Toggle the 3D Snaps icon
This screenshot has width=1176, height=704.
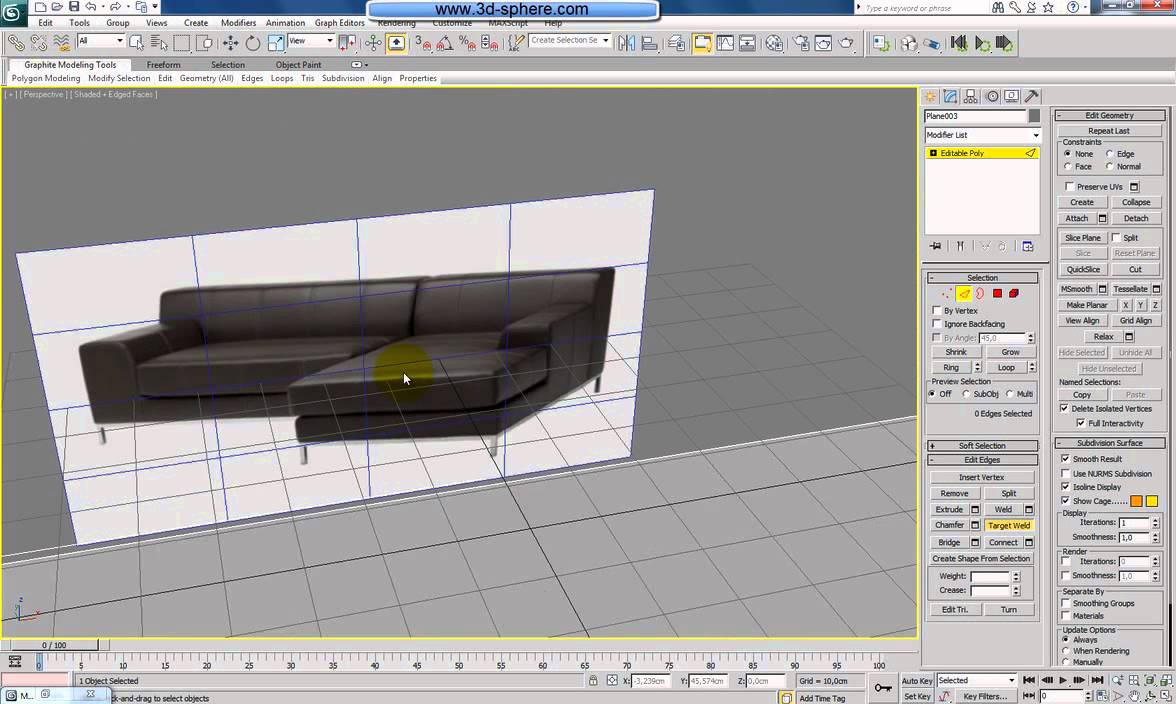click(423, 43)
